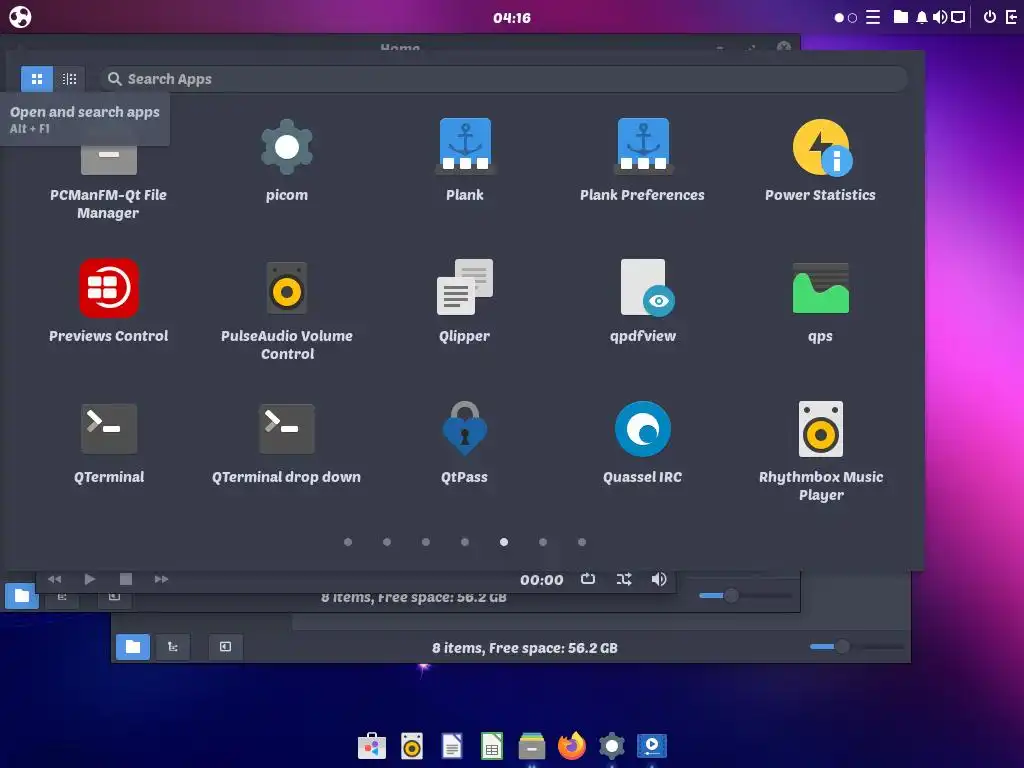The image size is (1024, 768).
Task: Launch qpdfview PDF viewer
Action: point(643,302)
